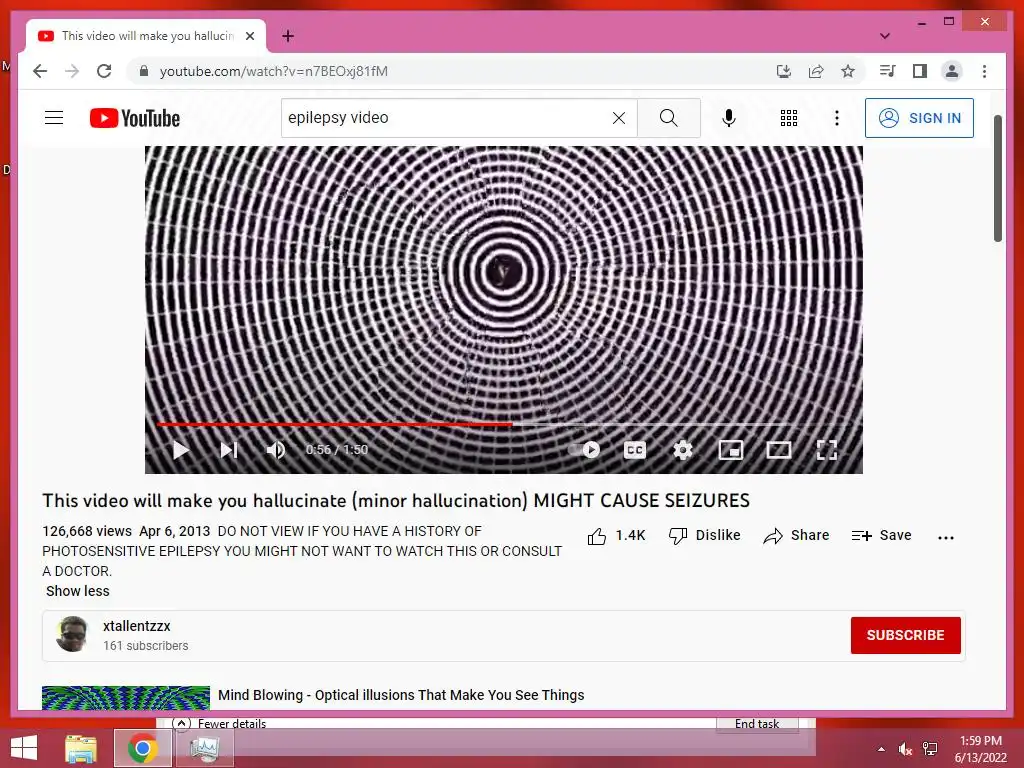Click the address bar URL
The width and height of the screenshot is (1024, 768).
tap(274, 71)
